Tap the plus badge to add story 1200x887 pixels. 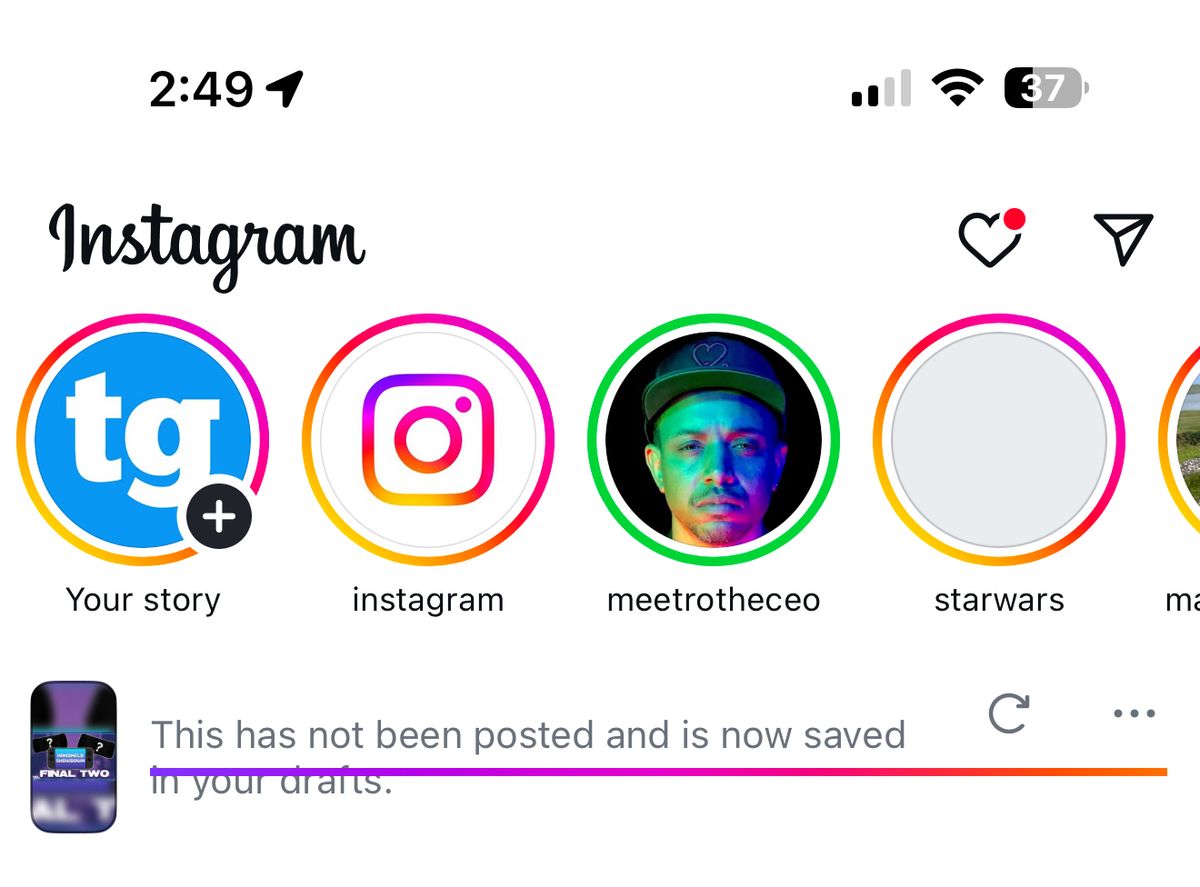coord(219,518)
